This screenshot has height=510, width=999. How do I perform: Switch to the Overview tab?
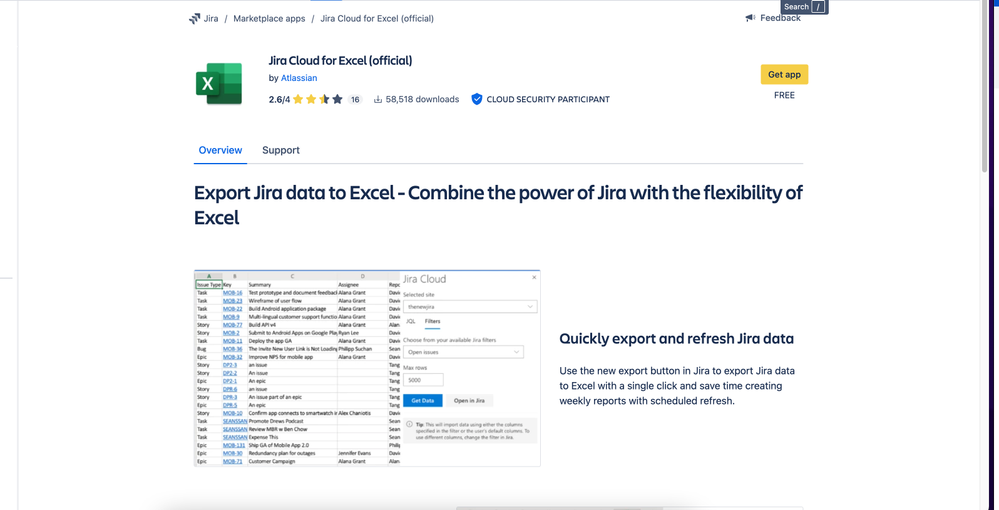(220, 150)
